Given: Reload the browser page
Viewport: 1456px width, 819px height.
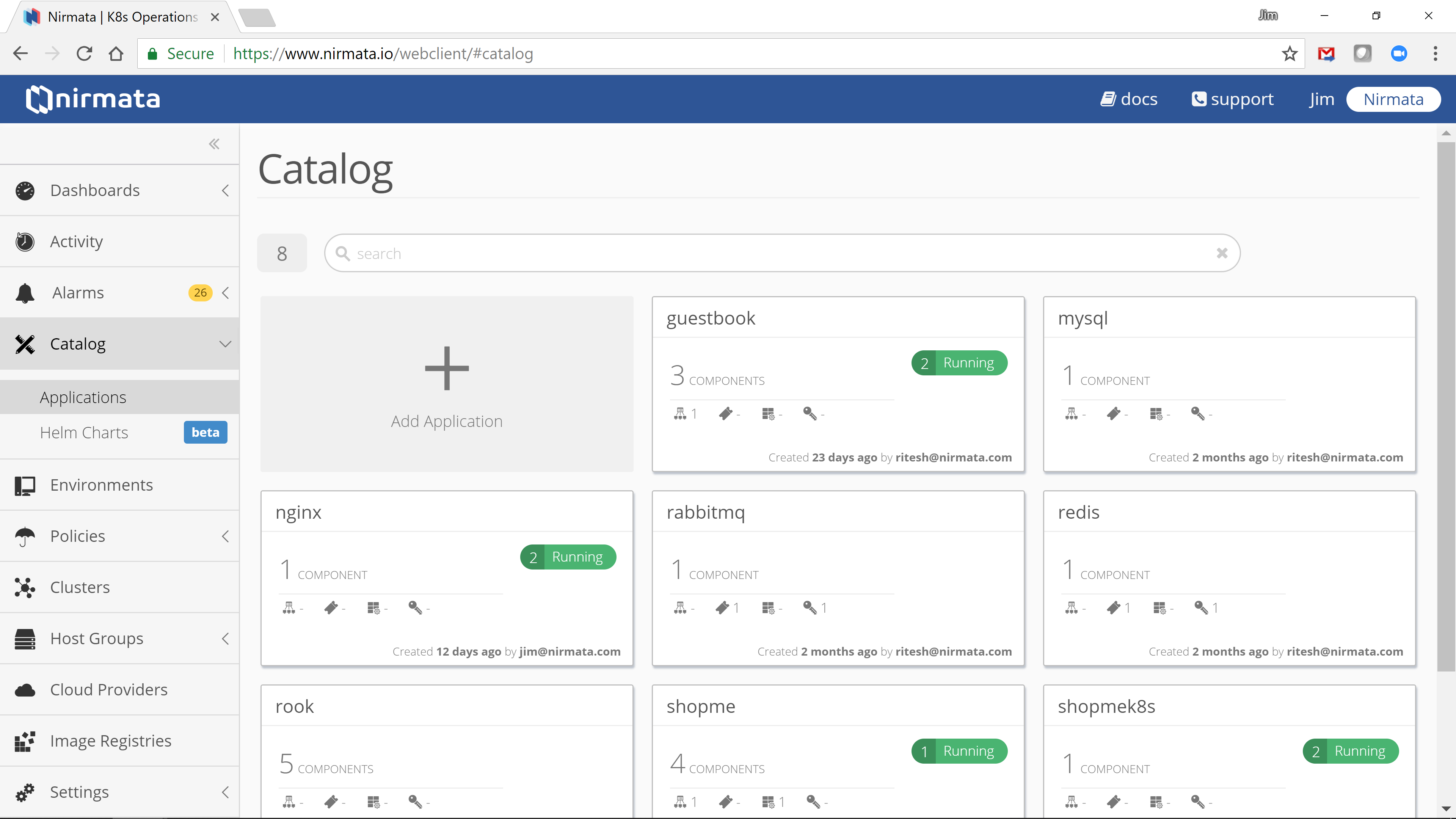Looking at the screenshot, I should pos(84,54).
